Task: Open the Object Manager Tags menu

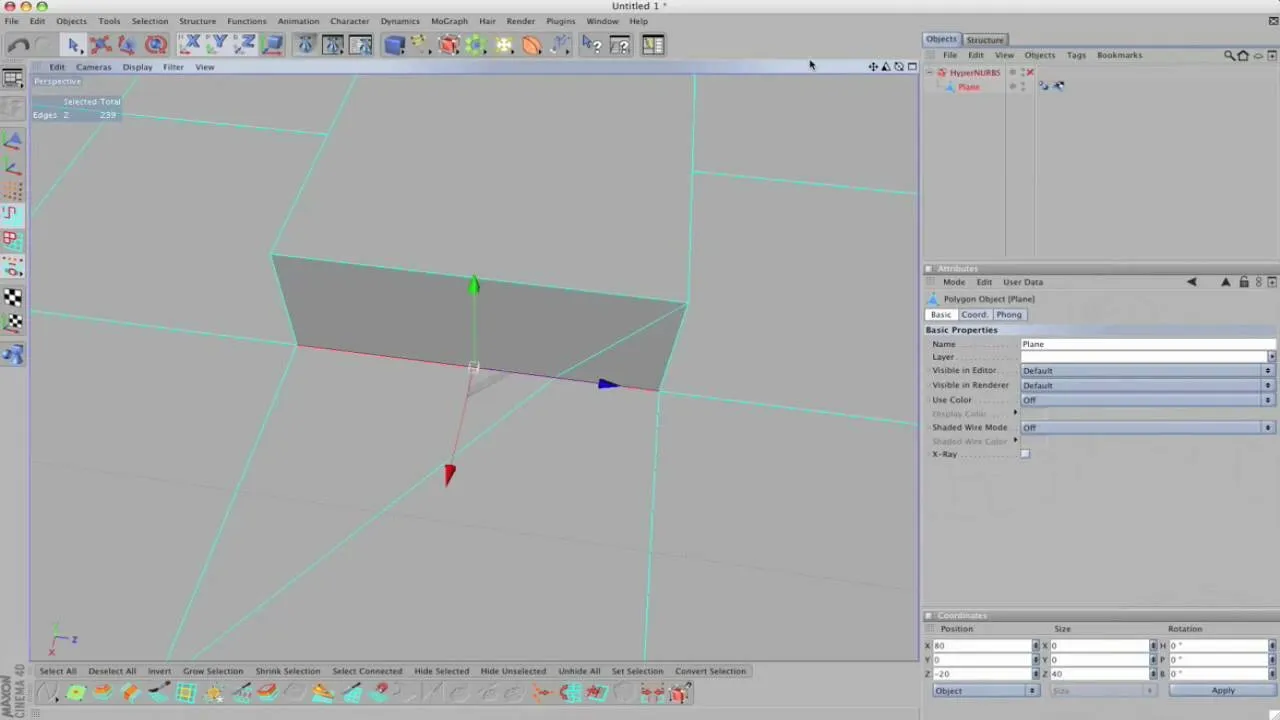Action: pyautogui.click(x=1076, y=55)
